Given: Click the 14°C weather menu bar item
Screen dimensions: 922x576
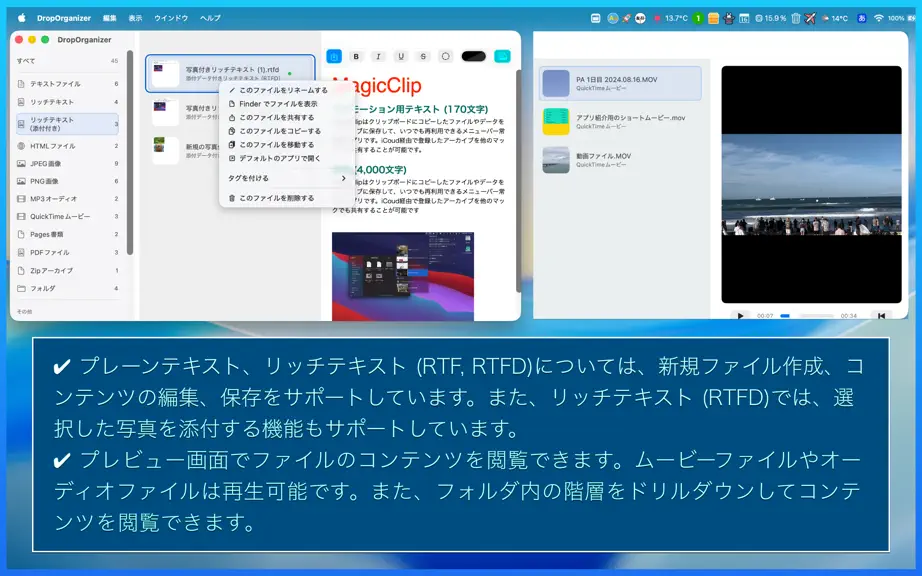Looking at the screenshot, I should click(835, 18).
